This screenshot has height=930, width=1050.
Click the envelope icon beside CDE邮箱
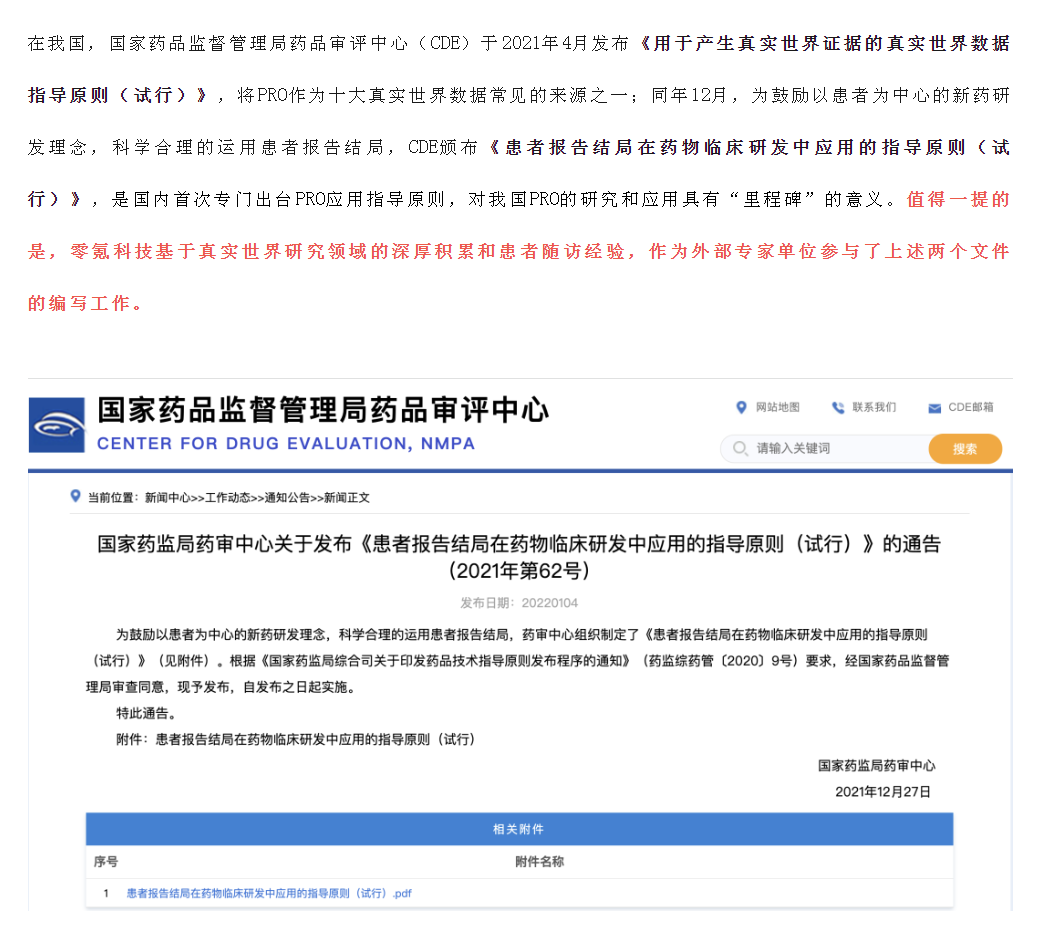[x=934, y=408]
